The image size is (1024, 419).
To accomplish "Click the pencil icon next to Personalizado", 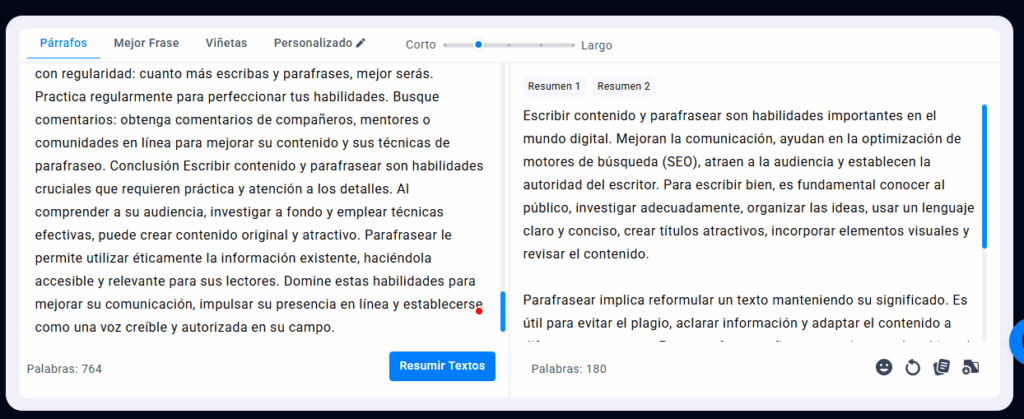I will coord(361,43).
